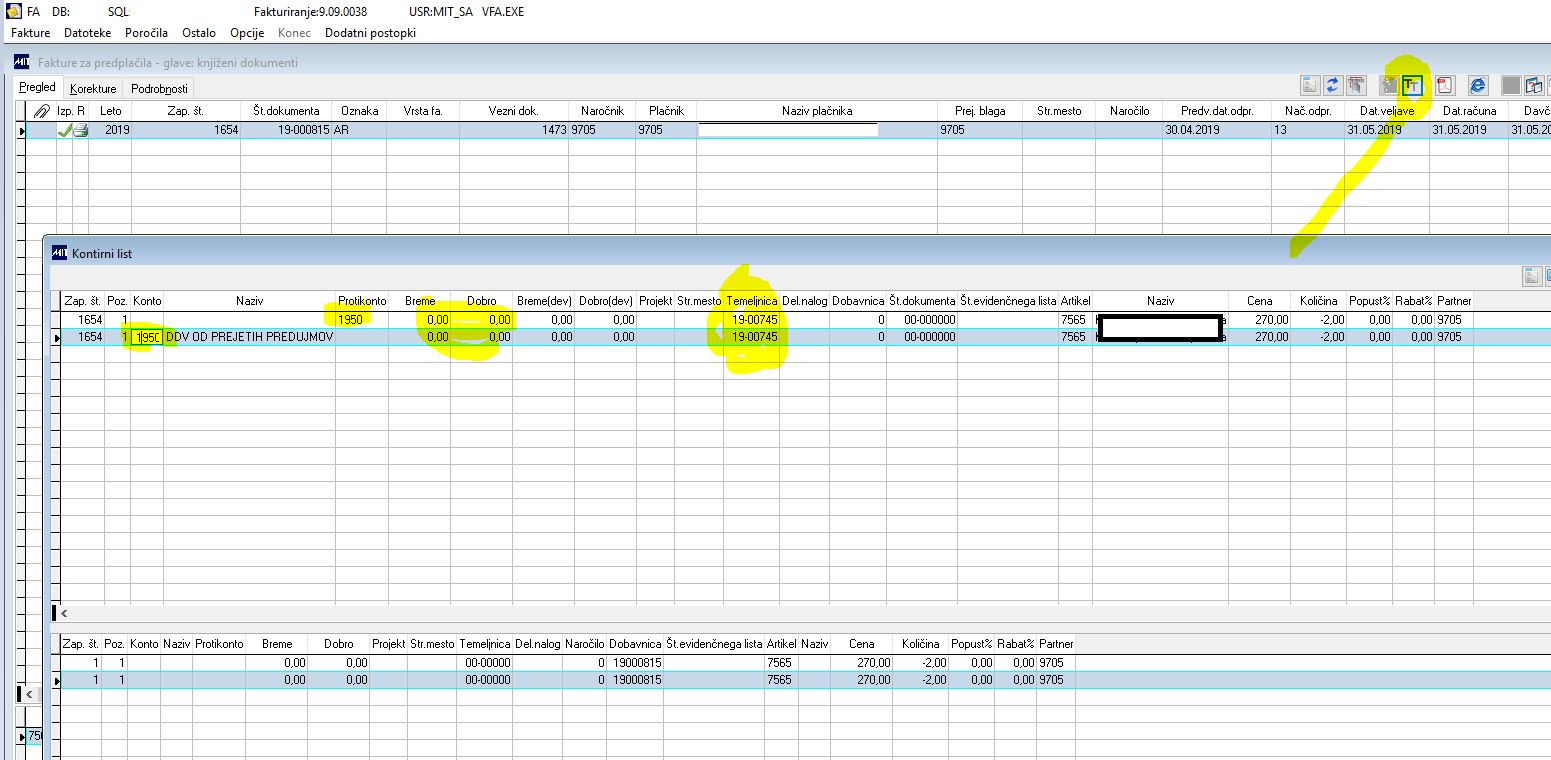Click the printer icon in row 1654
This screenshot has width=1551, height=760.
[x=81, y=130]
